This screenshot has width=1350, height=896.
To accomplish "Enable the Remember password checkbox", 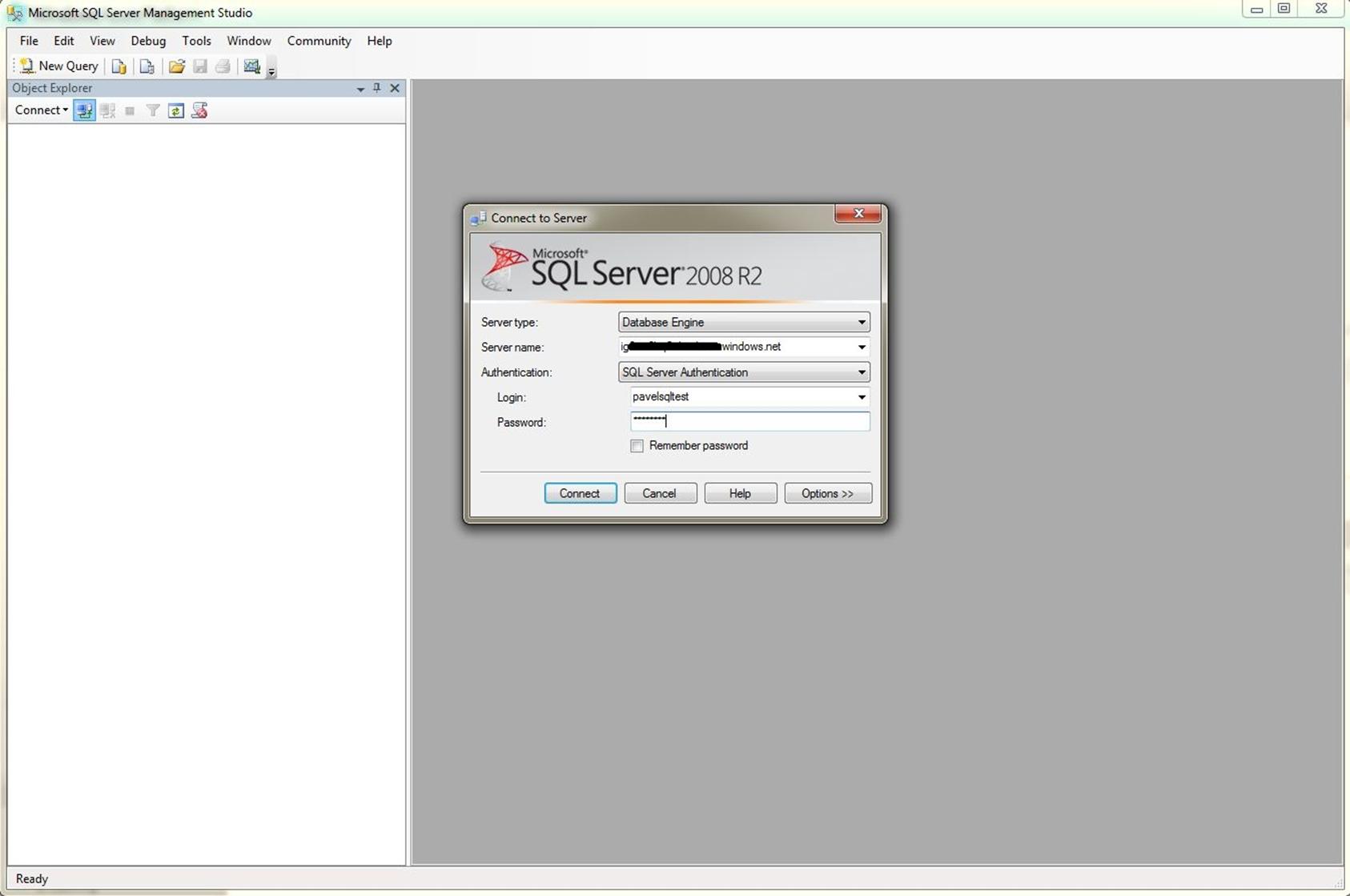I will click(637, 446).
